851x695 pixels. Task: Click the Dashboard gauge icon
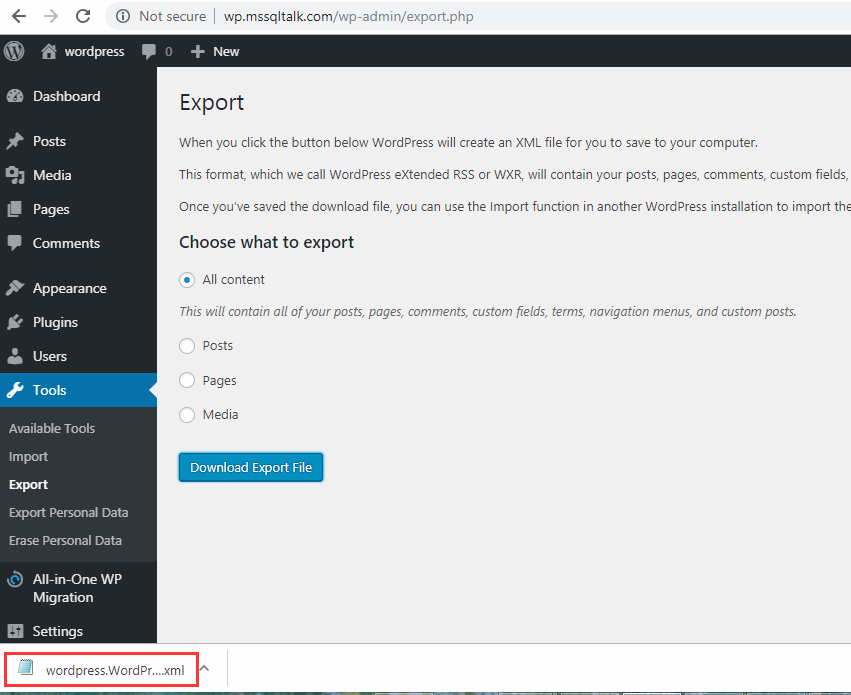pyautogui.click(x=15, y=97)
